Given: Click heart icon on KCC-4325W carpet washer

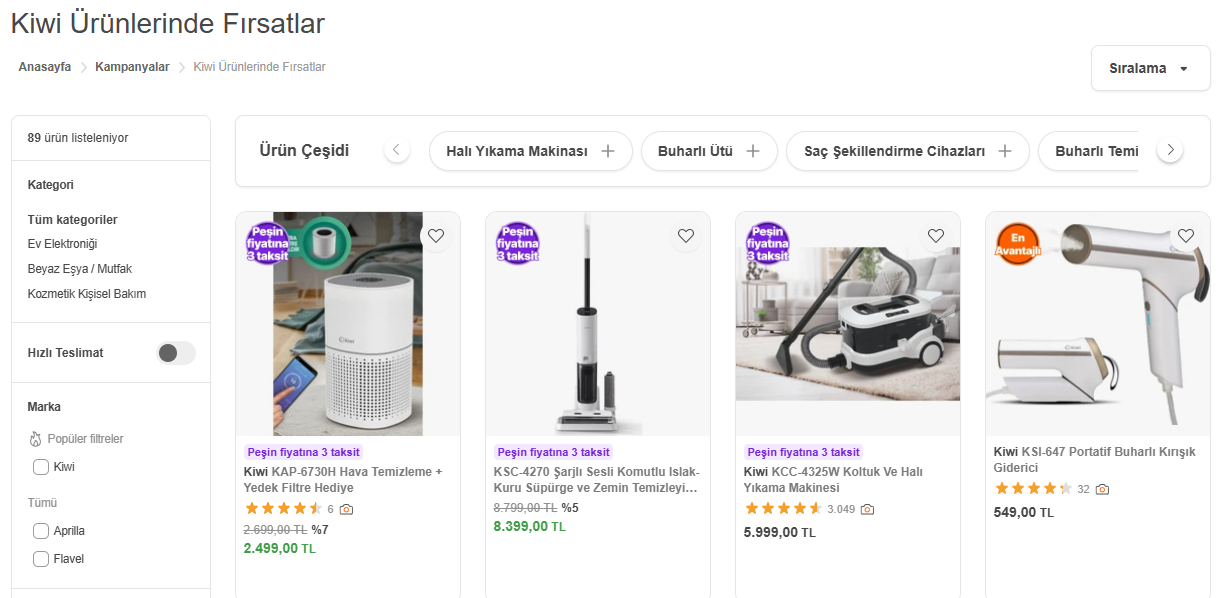Looking at the screenshot, I should 936,236.
